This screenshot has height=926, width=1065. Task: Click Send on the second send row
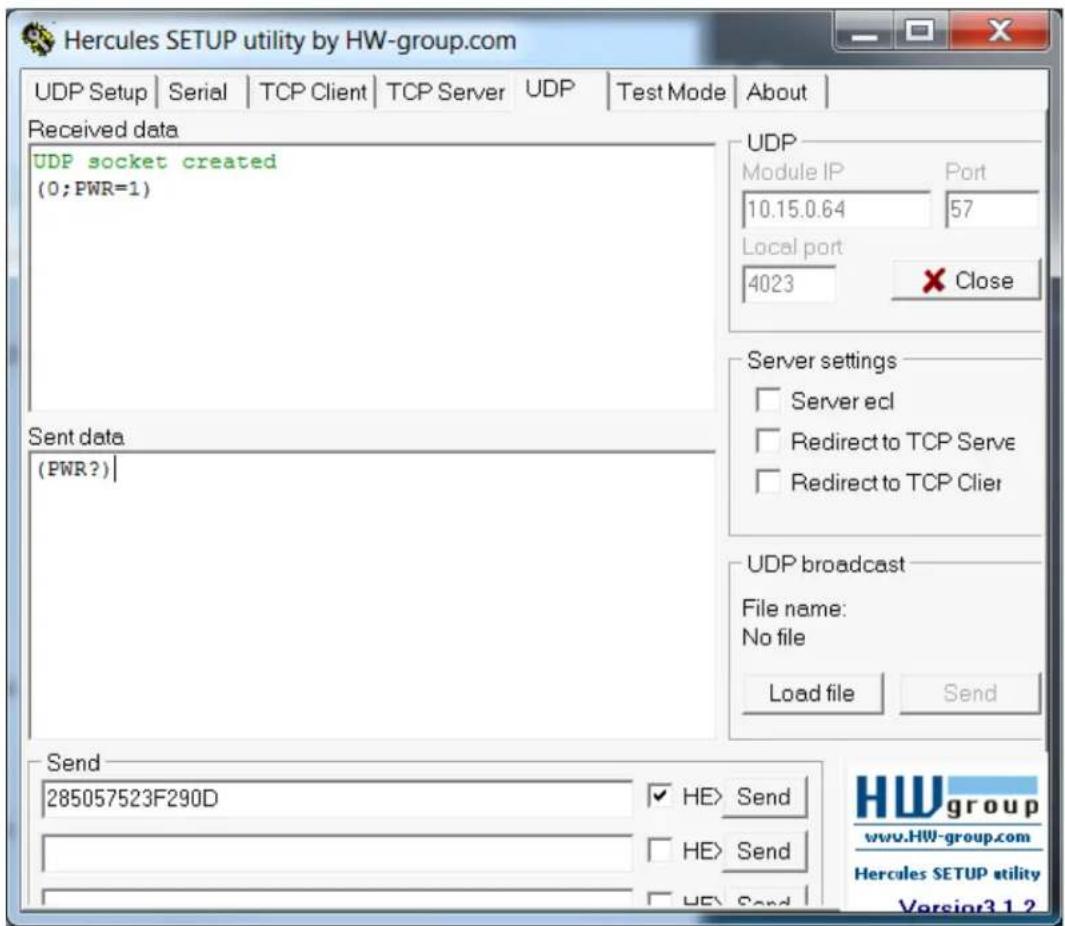tap(764, 851)
